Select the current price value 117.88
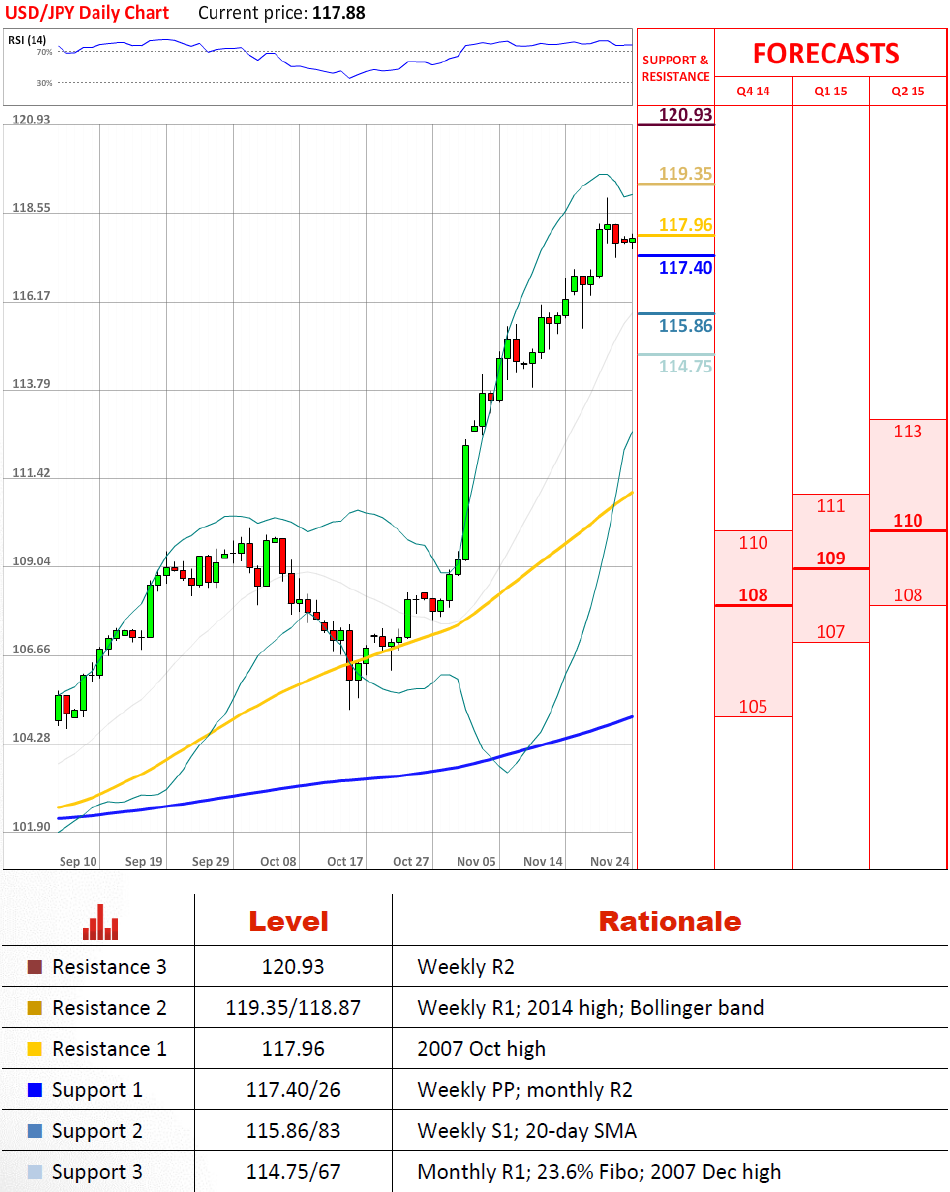Image resolution: width=950 pixels, height=1192 pixels. tap(339, 13)
